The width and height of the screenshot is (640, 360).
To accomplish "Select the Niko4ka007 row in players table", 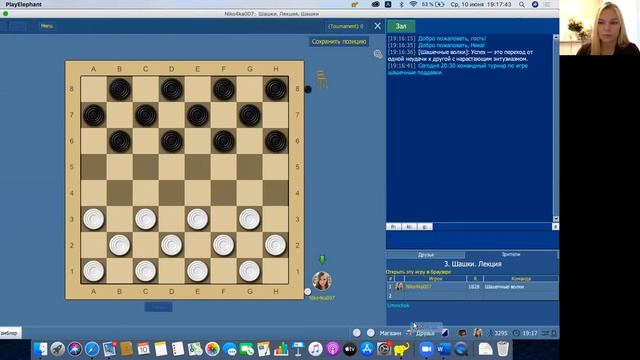I will (472, 287).
